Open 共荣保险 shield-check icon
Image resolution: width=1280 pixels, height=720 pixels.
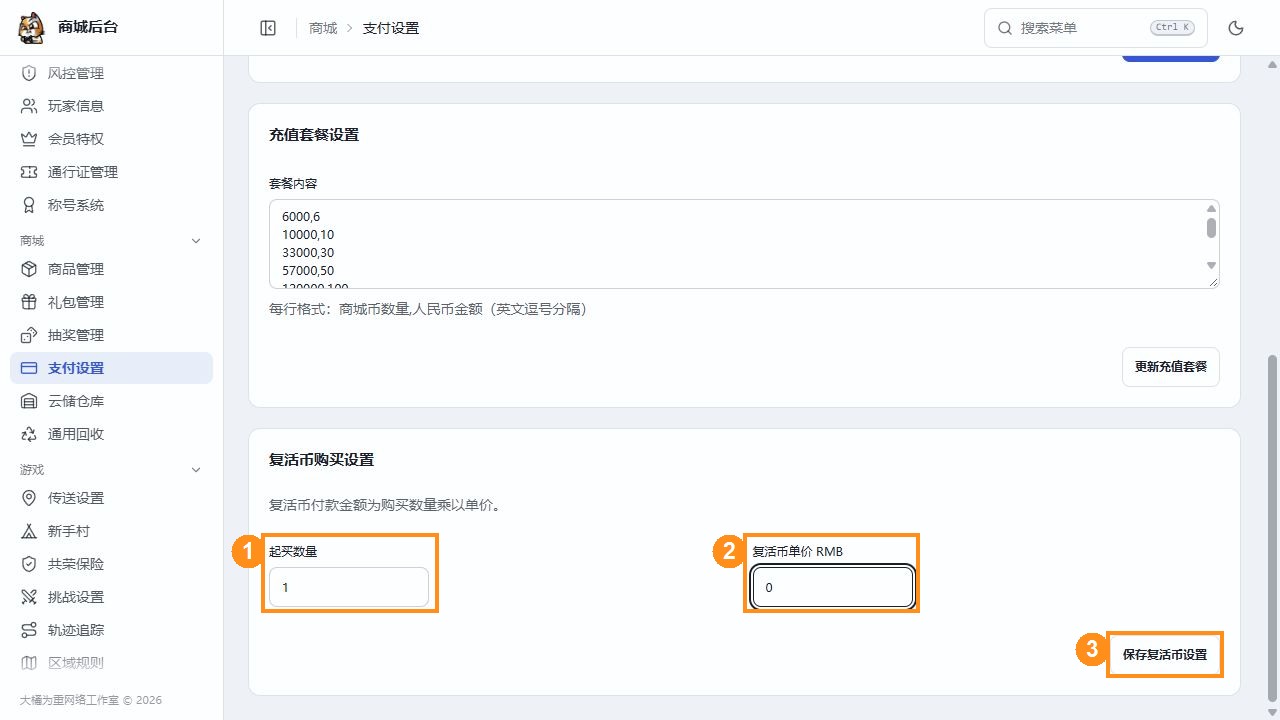tap(29, 564)
